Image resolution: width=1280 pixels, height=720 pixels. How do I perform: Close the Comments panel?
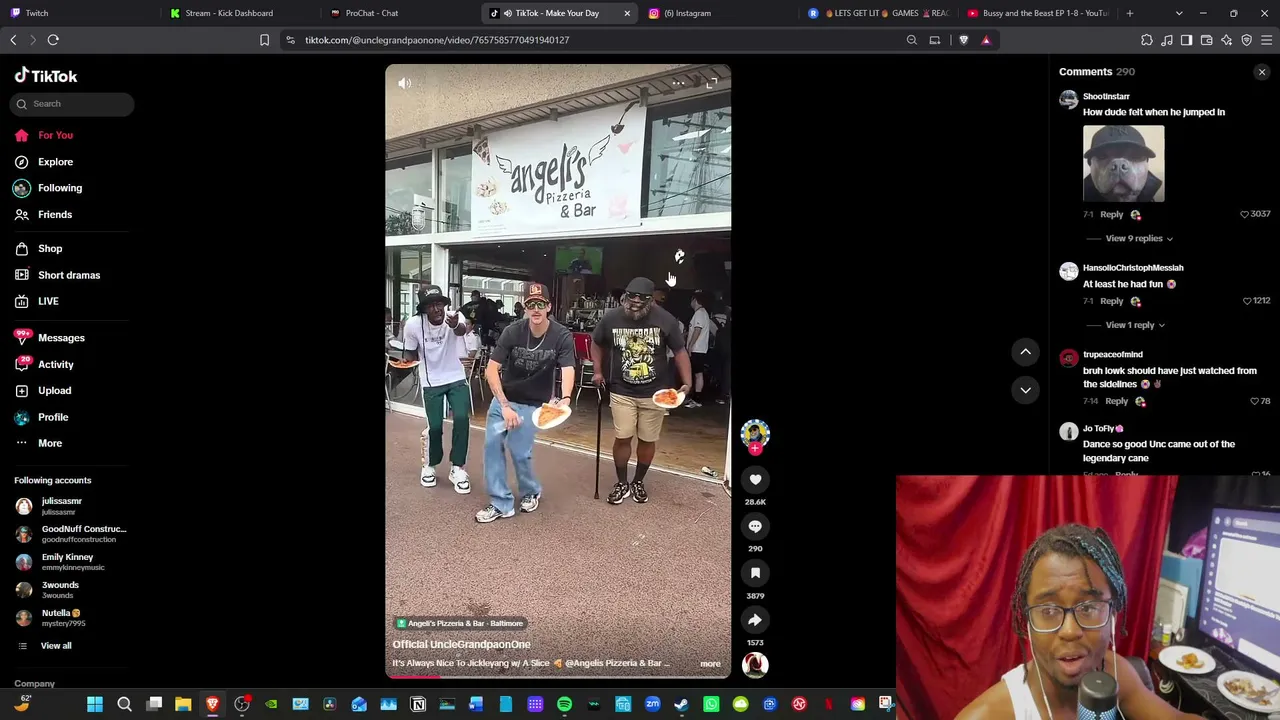pyautogui.click(x=1262, y=72)
